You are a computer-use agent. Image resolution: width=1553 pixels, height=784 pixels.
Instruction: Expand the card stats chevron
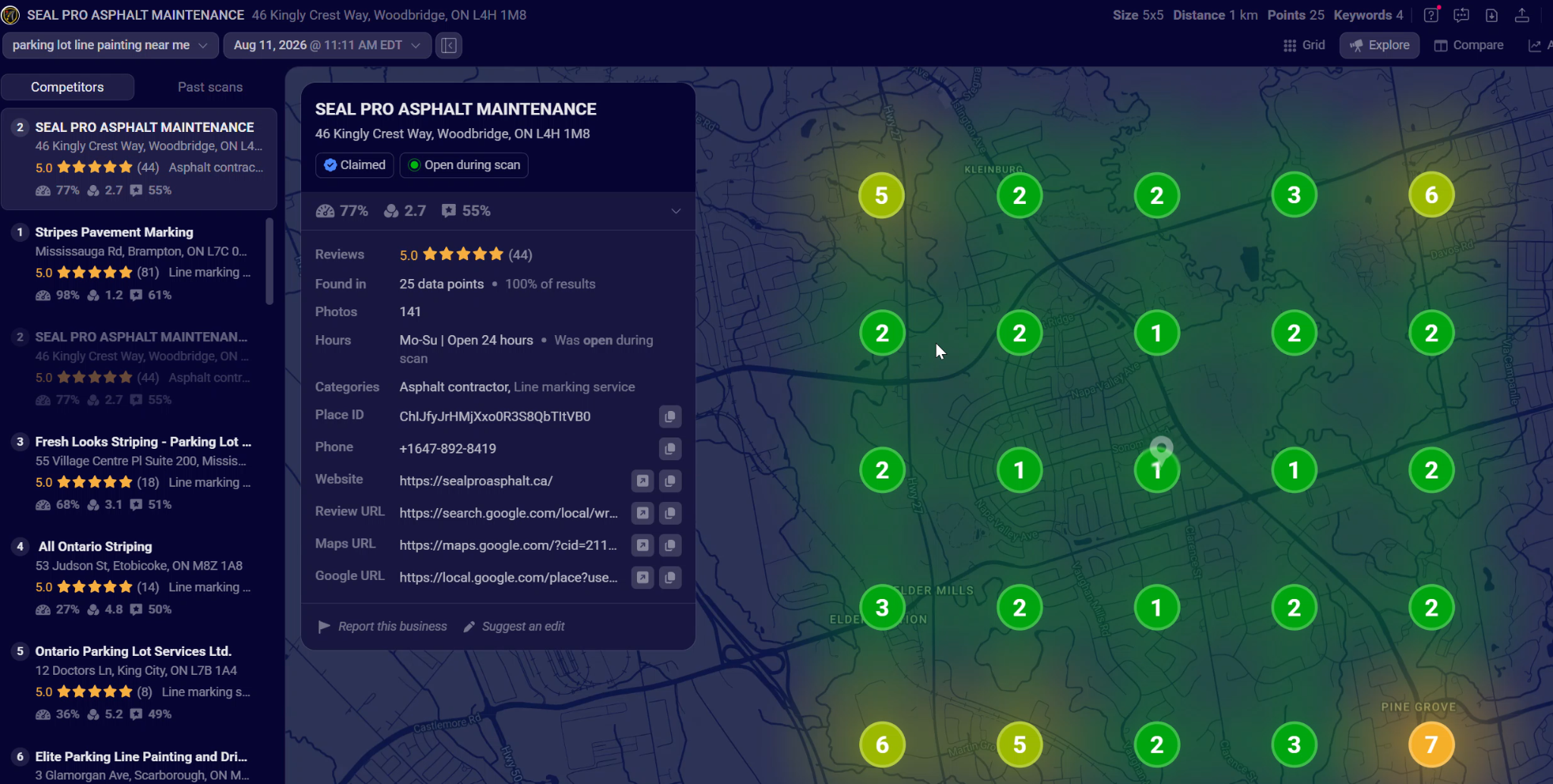676,211
